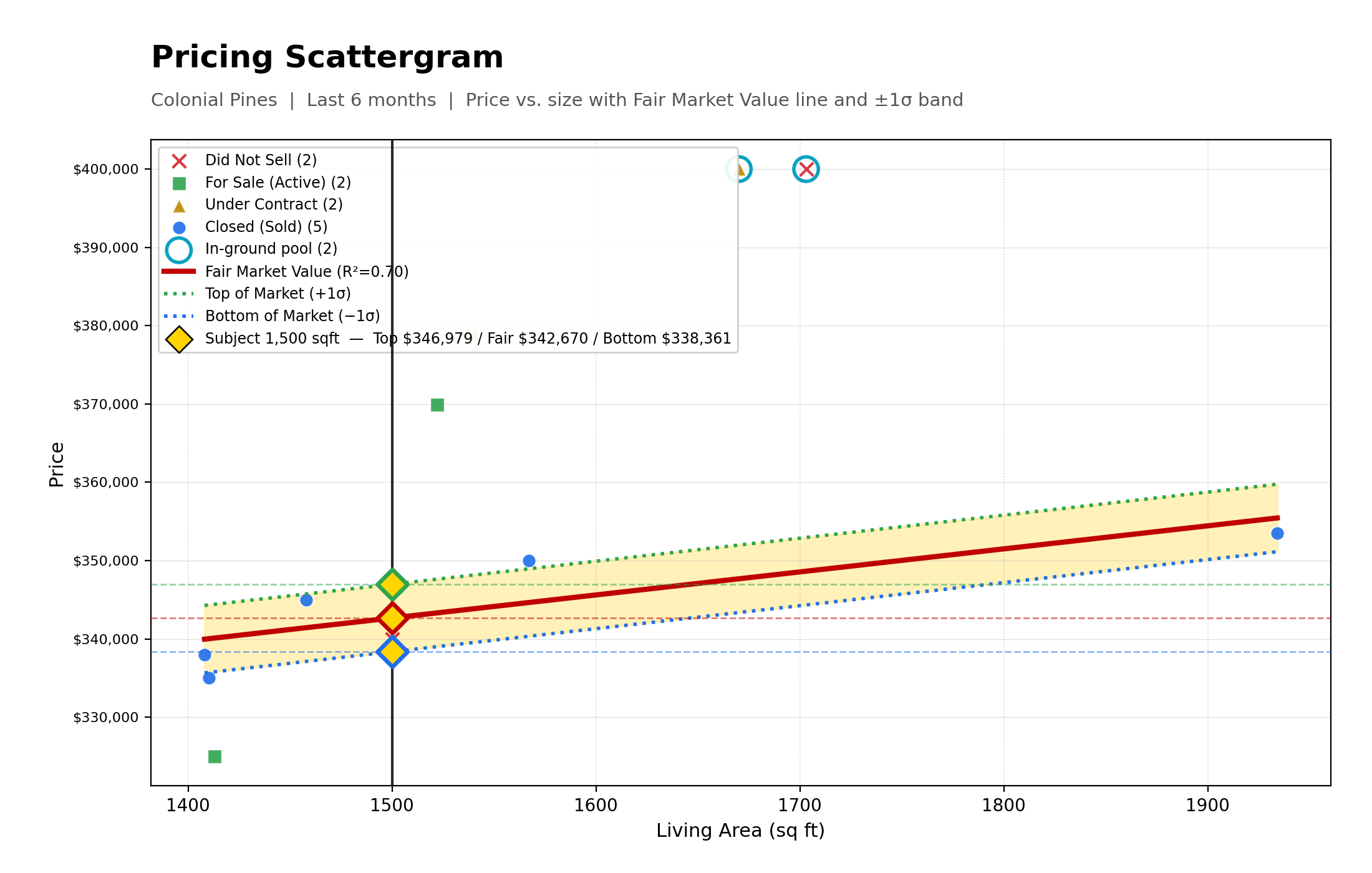
Task: Click the Colonial Pines subtitle text
Action: 557,100
